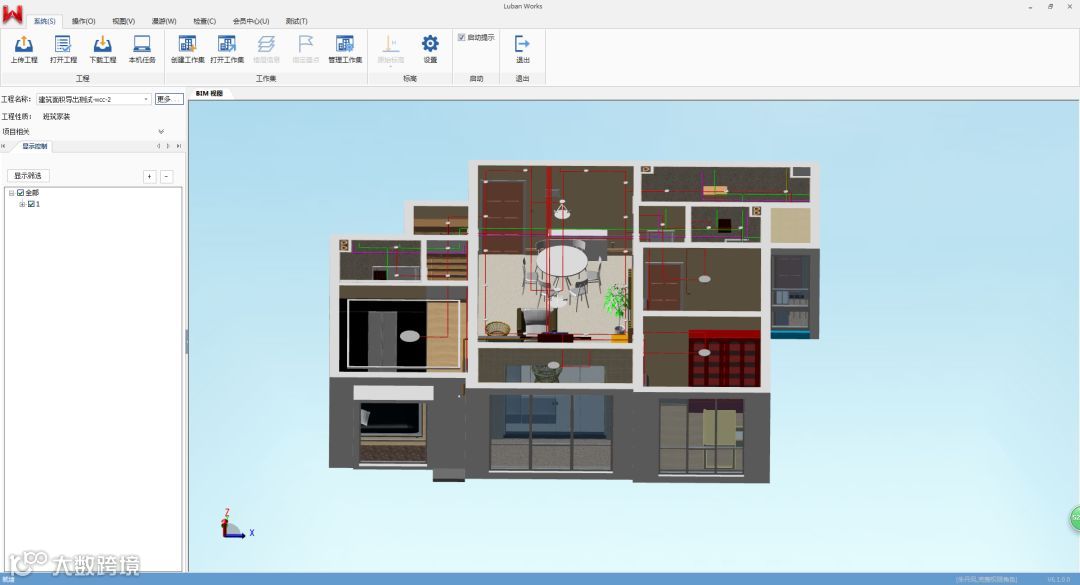Open a project with 打开工程
1080x585 pixels.
click(x=63, y=49)
